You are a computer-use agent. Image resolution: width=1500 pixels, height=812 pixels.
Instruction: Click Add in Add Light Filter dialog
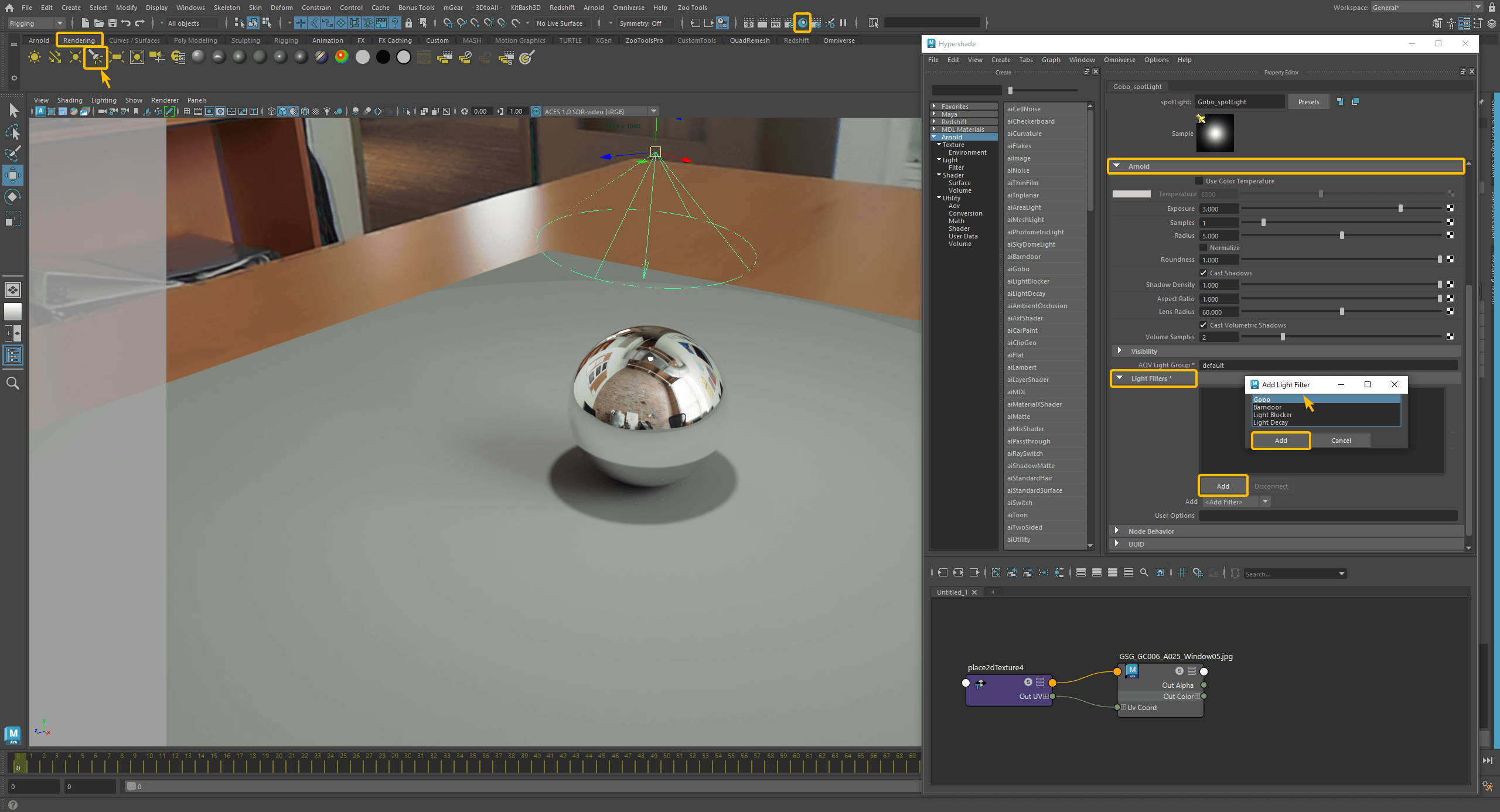(x=1281, y=441)
